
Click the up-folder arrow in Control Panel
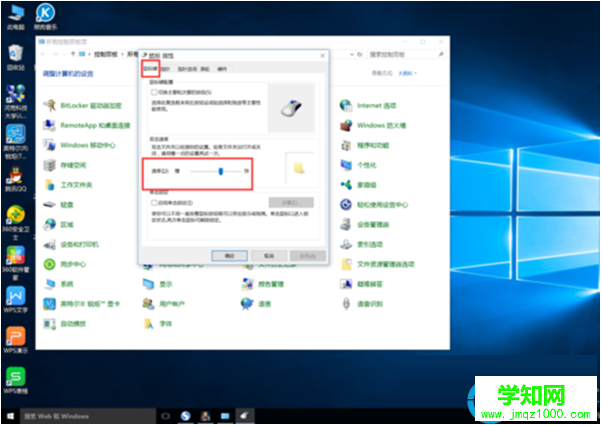coord(73,54)
